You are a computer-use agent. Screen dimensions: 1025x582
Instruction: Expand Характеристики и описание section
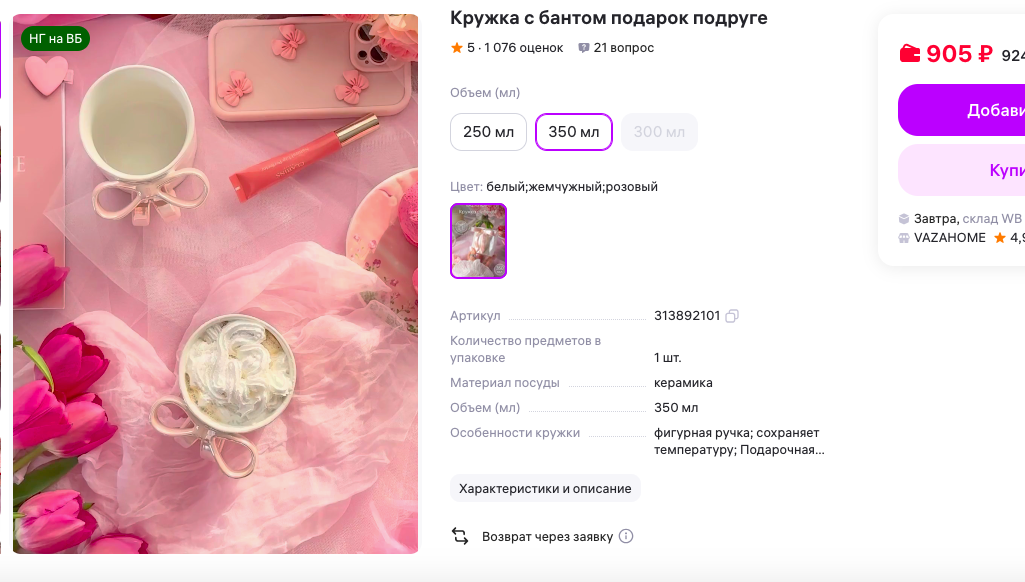click(x=545, y=488)
